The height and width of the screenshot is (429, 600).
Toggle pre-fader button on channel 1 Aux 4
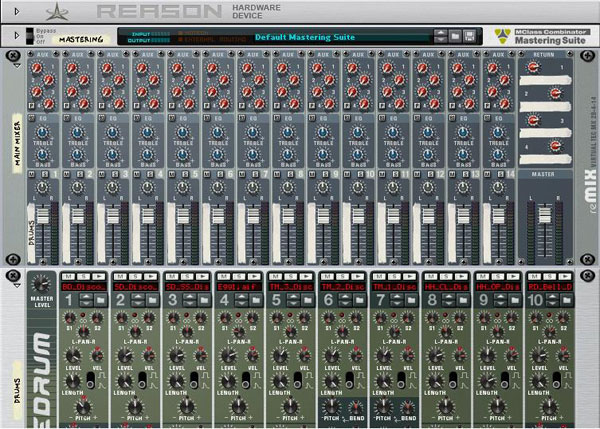31,106
